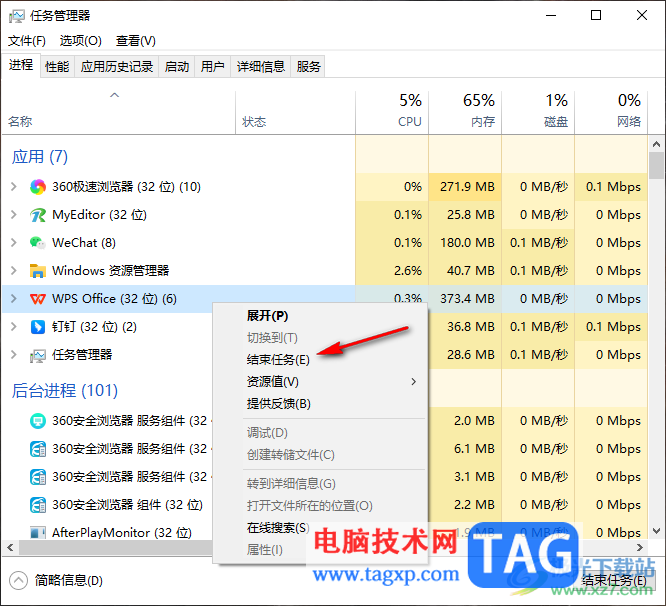Click the vertical scrollbar down arrow
This screenshot has height=606, width=666.
pos(657,531)
